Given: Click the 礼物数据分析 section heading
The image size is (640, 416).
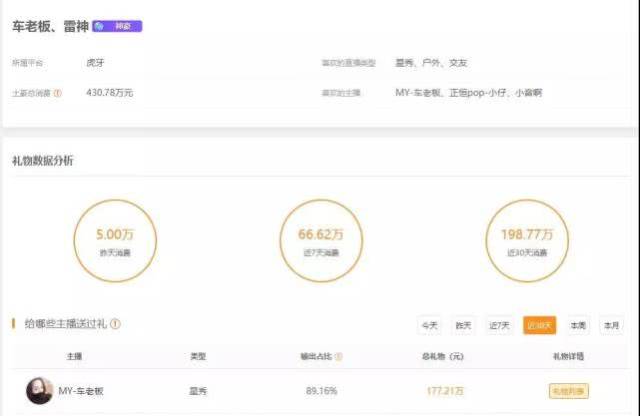Looking at the screenshot, I should [42, 161].
